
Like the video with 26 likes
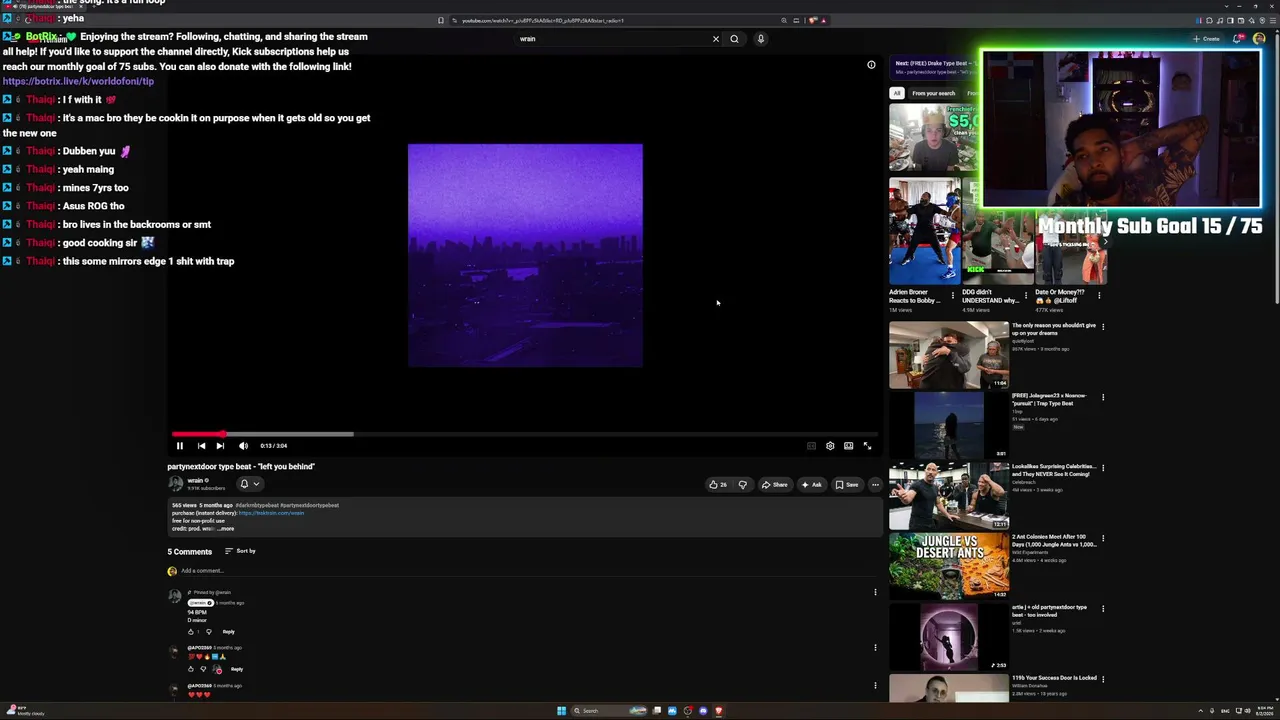(718, 485)
